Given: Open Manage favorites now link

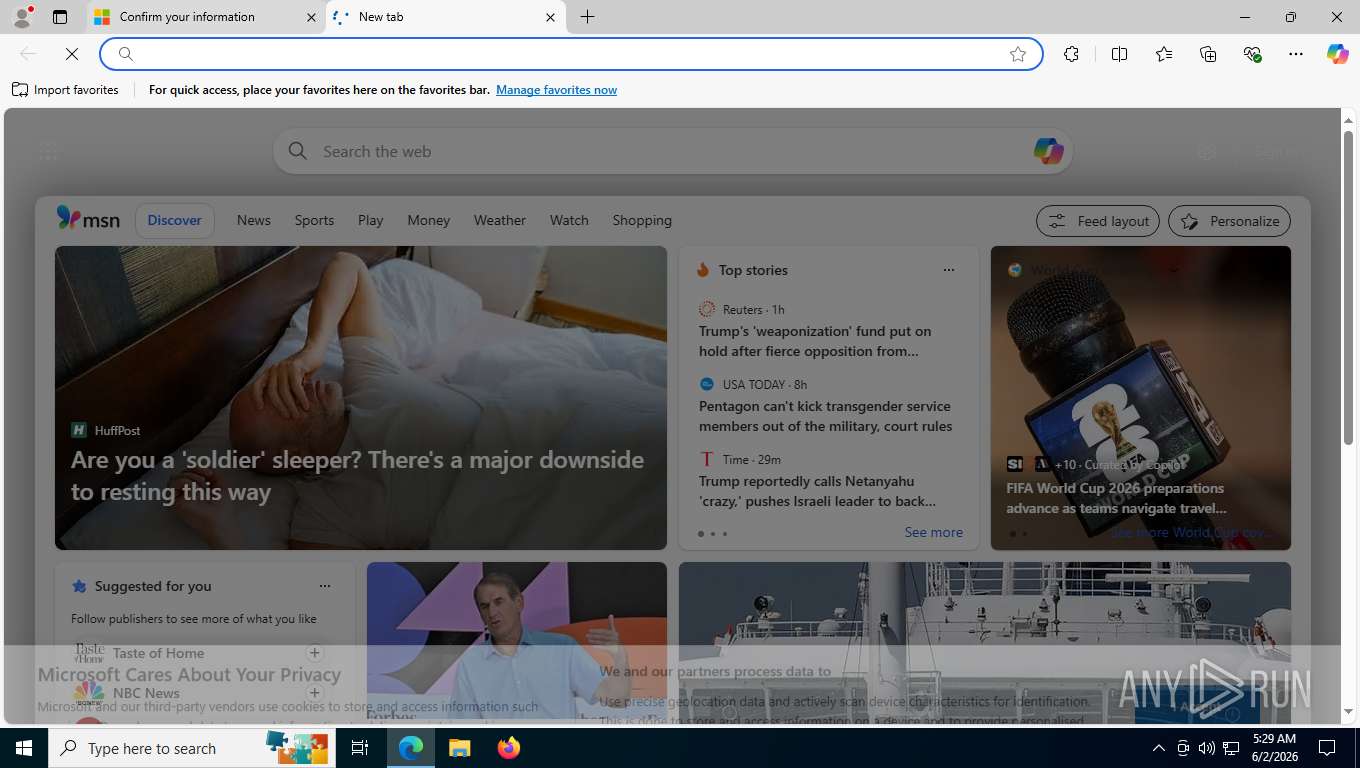Looking at the screenshot, I should 556,90.
